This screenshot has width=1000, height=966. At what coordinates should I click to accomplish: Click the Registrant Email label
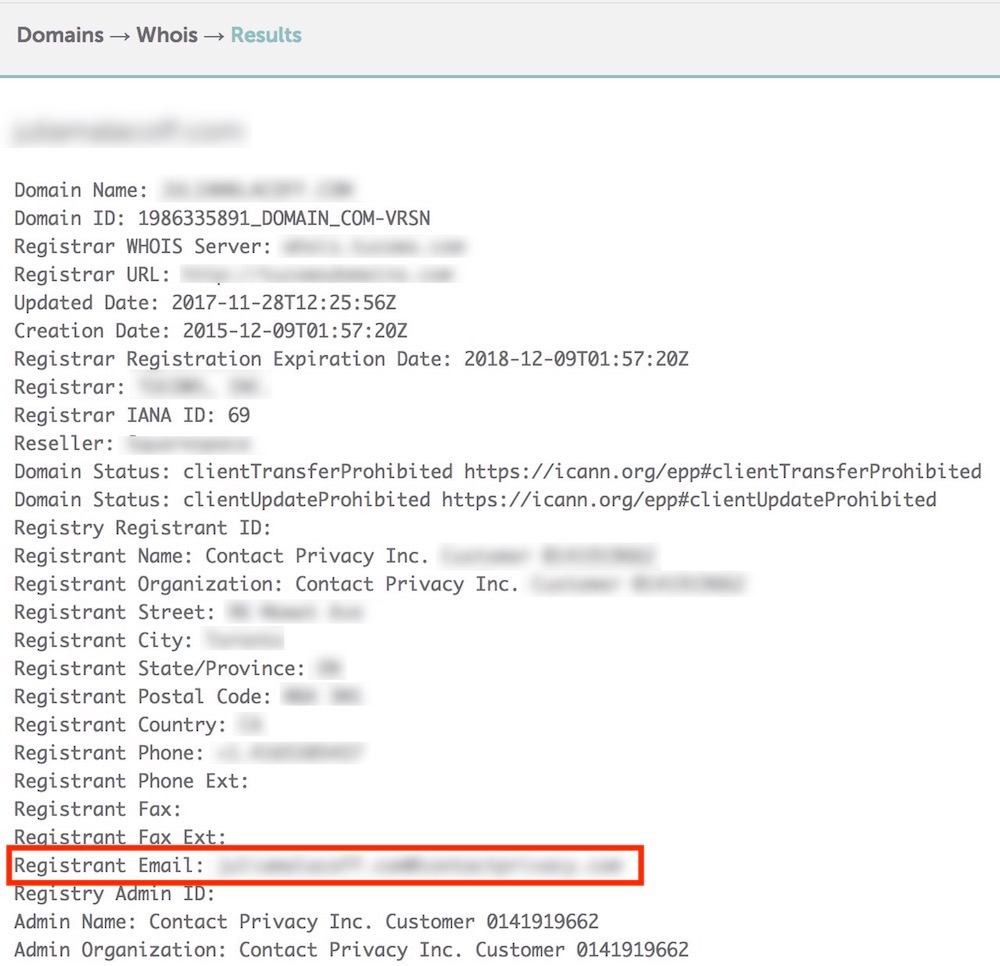pos(109,865)
